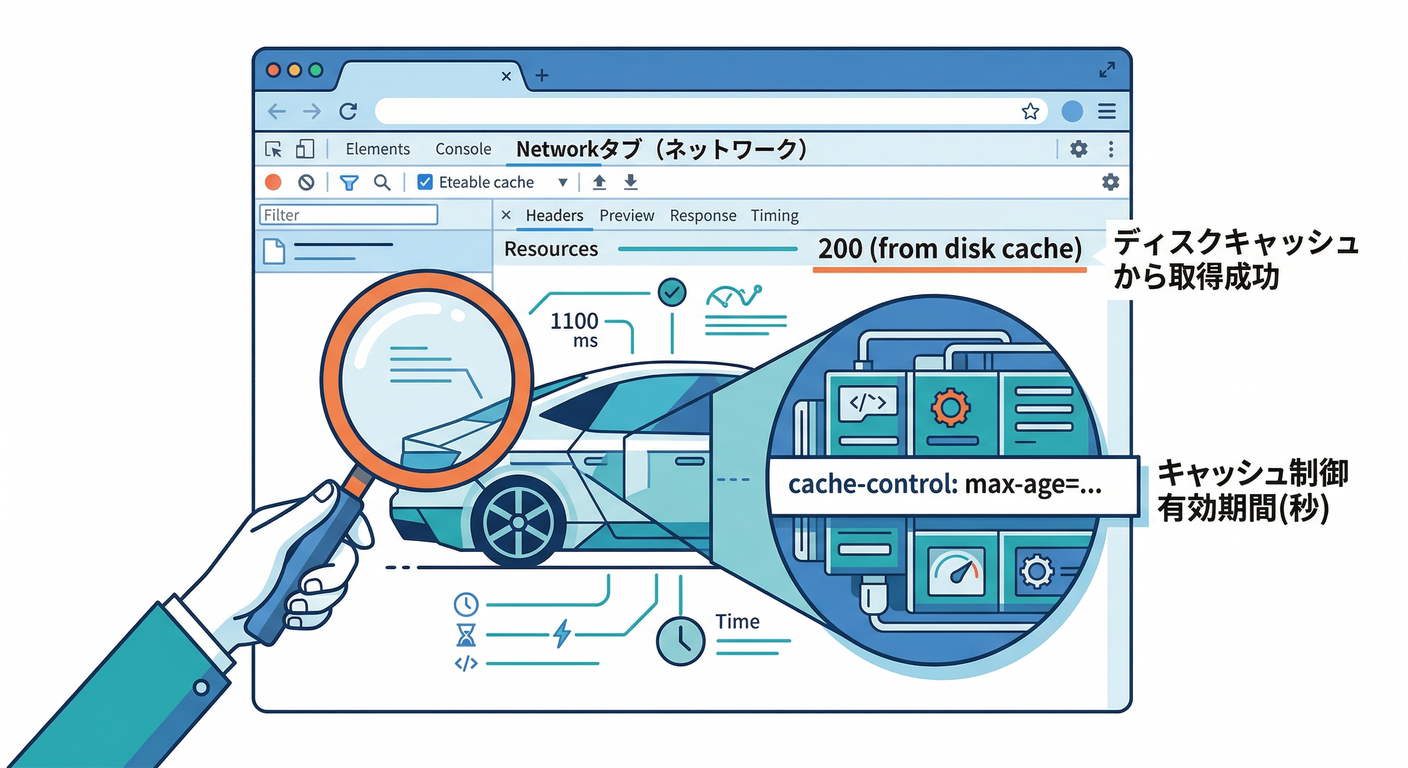Screen dimensions: 1408x768
Task: Click the import HAR upload arrow icon
Action: tap(599, 182)
